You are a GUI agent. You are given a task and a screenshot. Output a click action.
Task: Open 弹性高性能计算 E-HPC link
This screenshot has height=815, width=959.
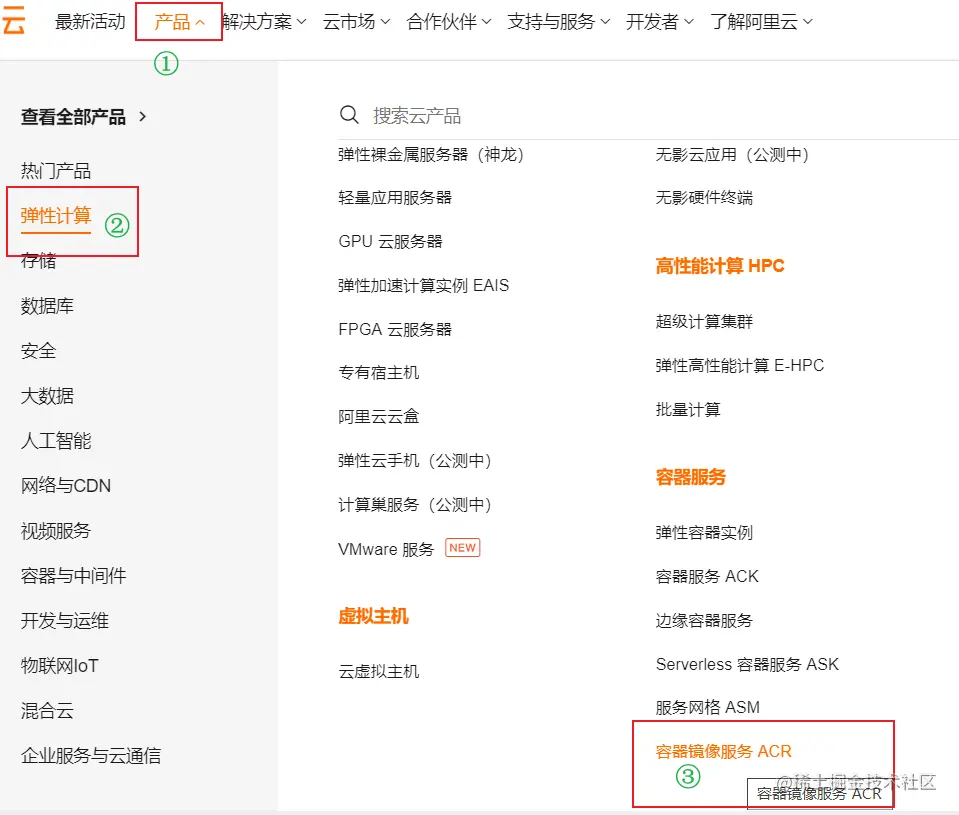[739, 366]
